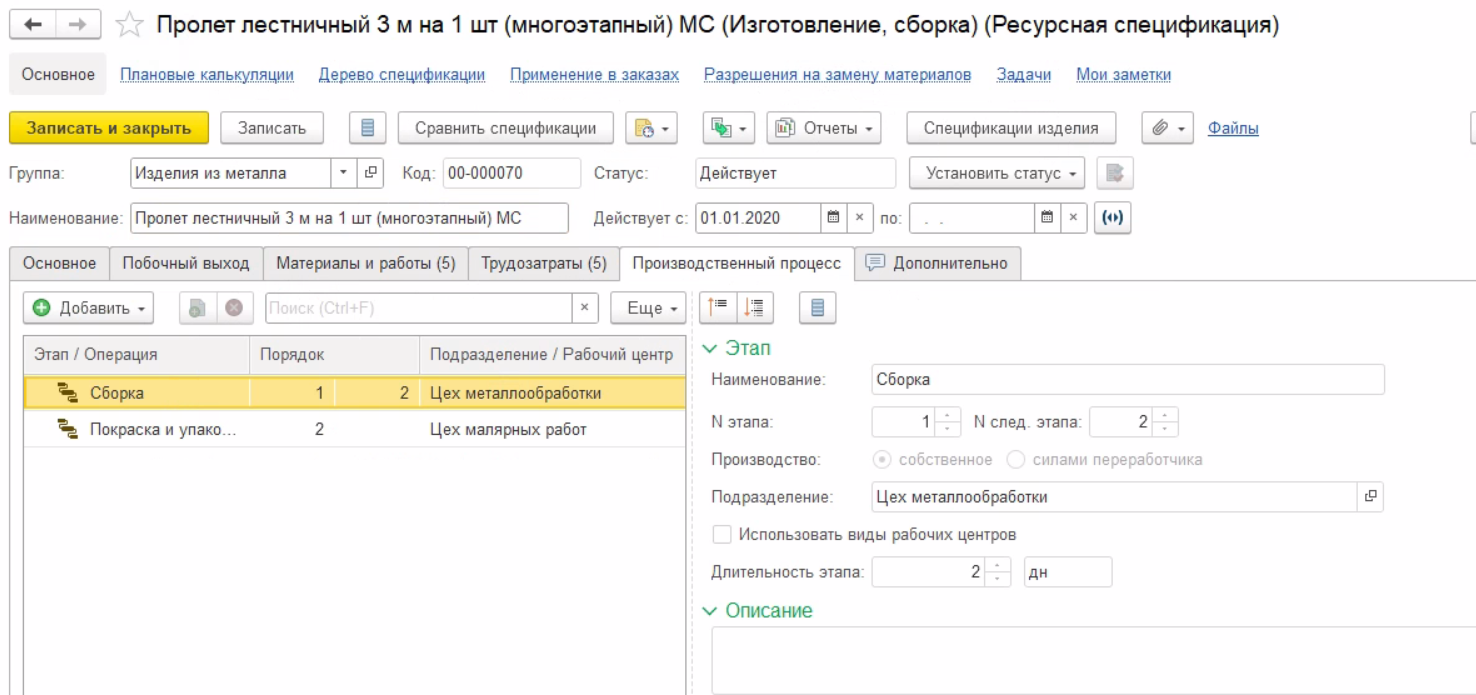Expand the 'Добавить' dropdown button
Screen dimensions: 1476x695
[x=88, y=308]
